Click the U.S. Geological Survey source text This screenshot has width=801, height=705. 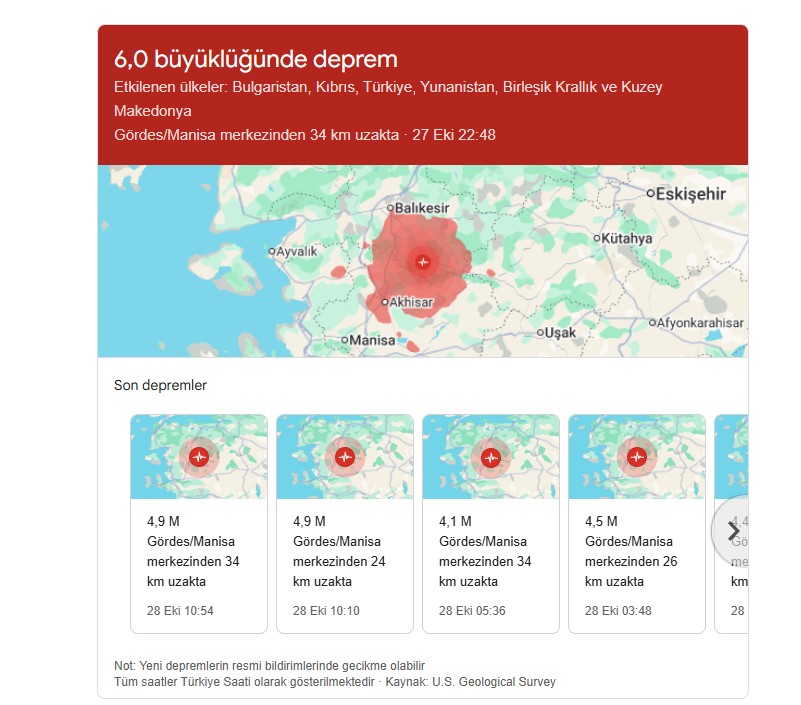(493, 682)
